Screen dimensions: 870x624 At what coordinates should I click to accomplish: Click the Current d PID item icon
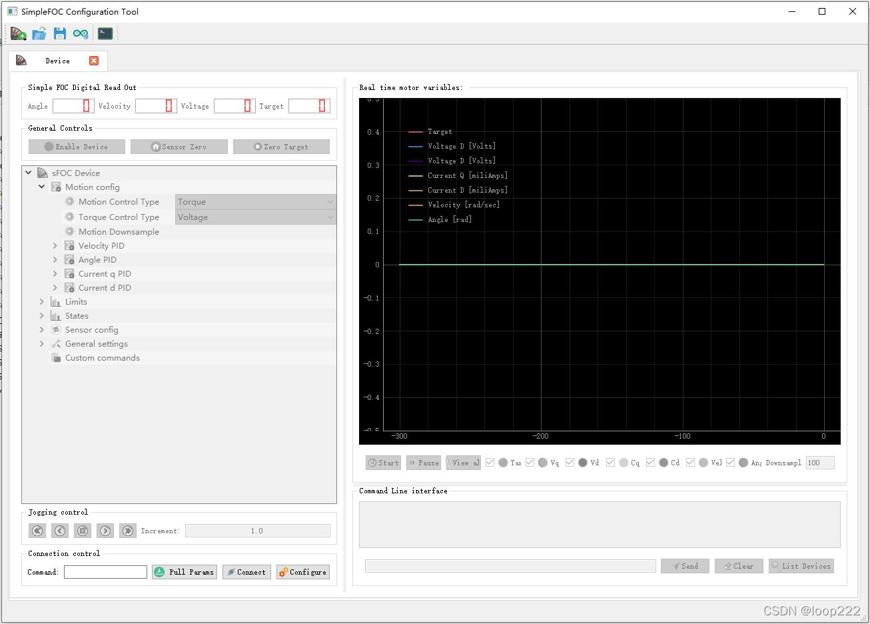tap(69, 288)
